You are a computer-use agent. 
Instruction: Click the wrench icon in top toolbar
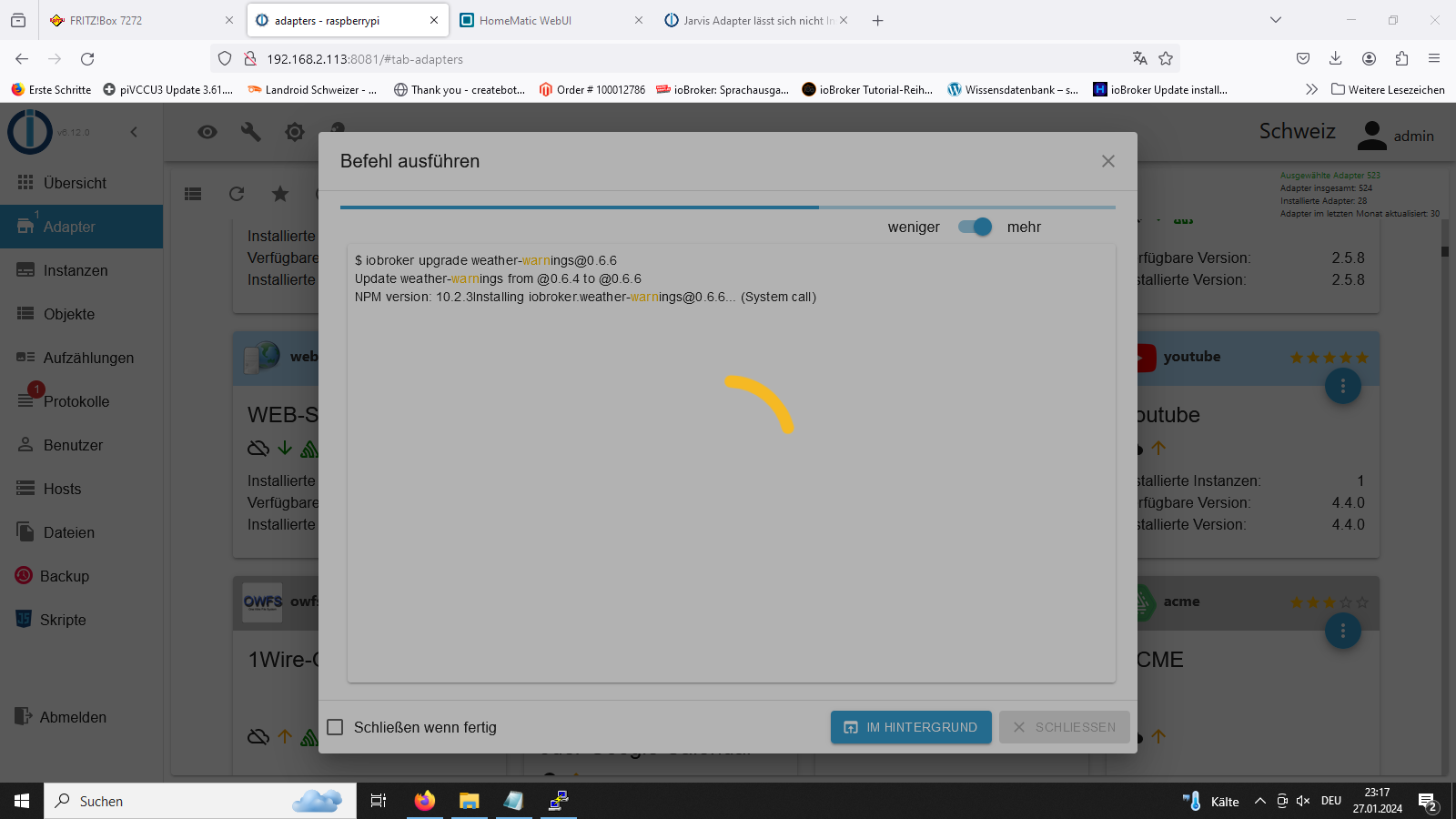251,132
